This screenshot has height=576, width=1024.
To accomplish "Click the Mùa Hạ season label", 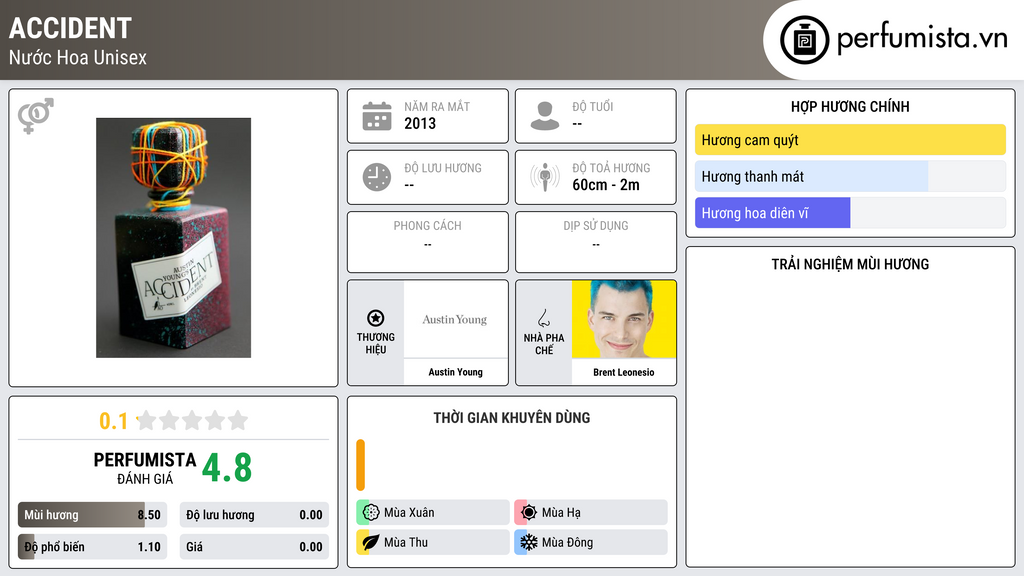I will click(x=561, y=513).
